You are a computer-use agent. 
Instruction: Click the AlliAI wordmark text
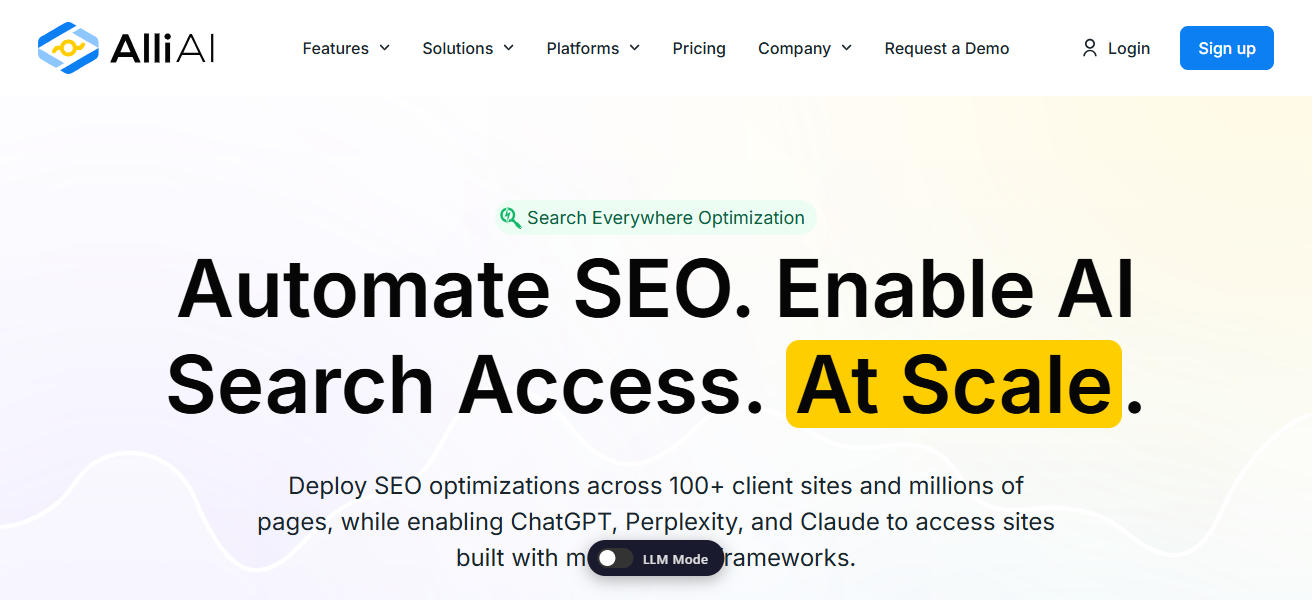pyautogui.click(x=162, y=48)
